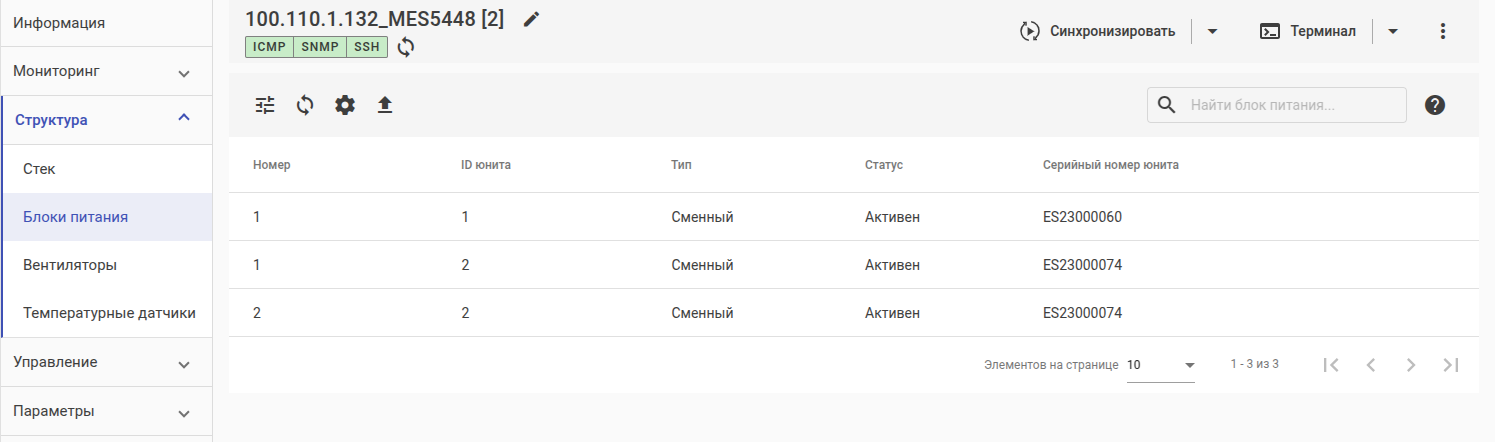Open dropdown arrow next to Терминал
The height and width of the screenshot is (442, 1495).
1393,31
